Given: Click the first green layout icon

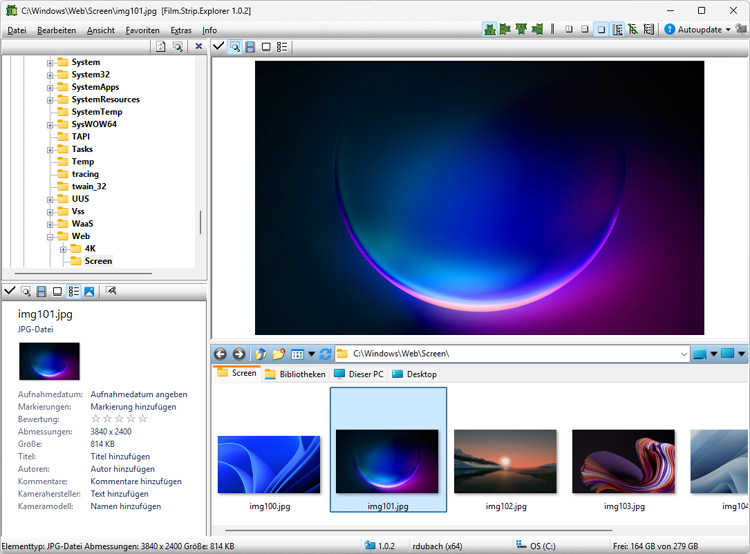Looking at the screenshot, I should pos(490,30).
